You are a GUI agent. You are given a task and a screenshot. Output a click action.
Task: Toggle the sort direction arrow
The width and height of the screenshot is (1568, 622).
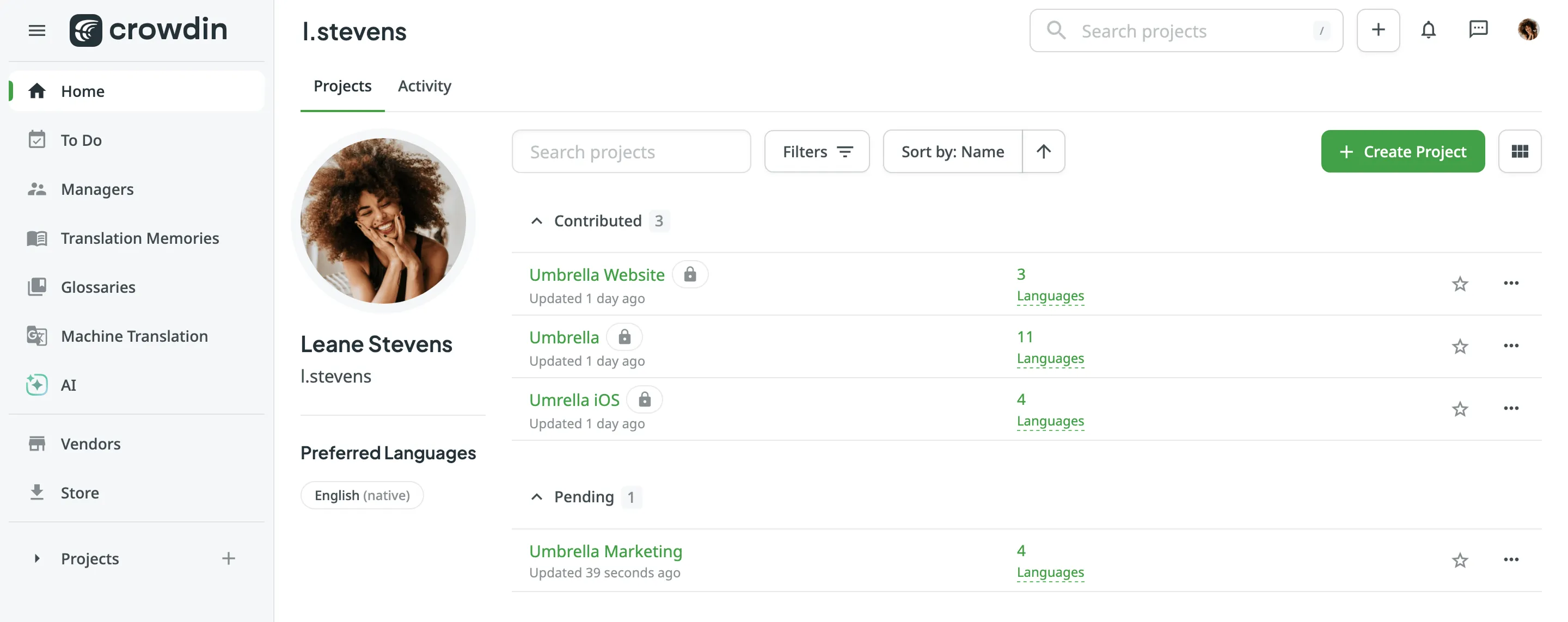1043,151
